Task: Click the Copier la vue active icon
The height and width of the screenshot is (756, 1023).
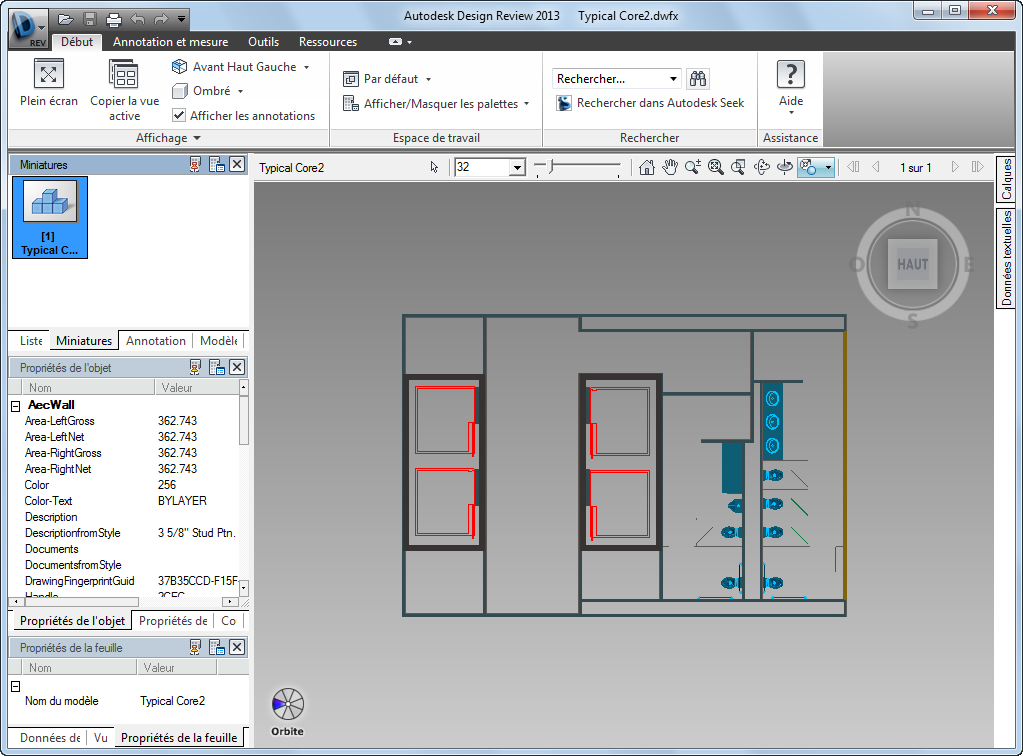Action: point(124,74)
